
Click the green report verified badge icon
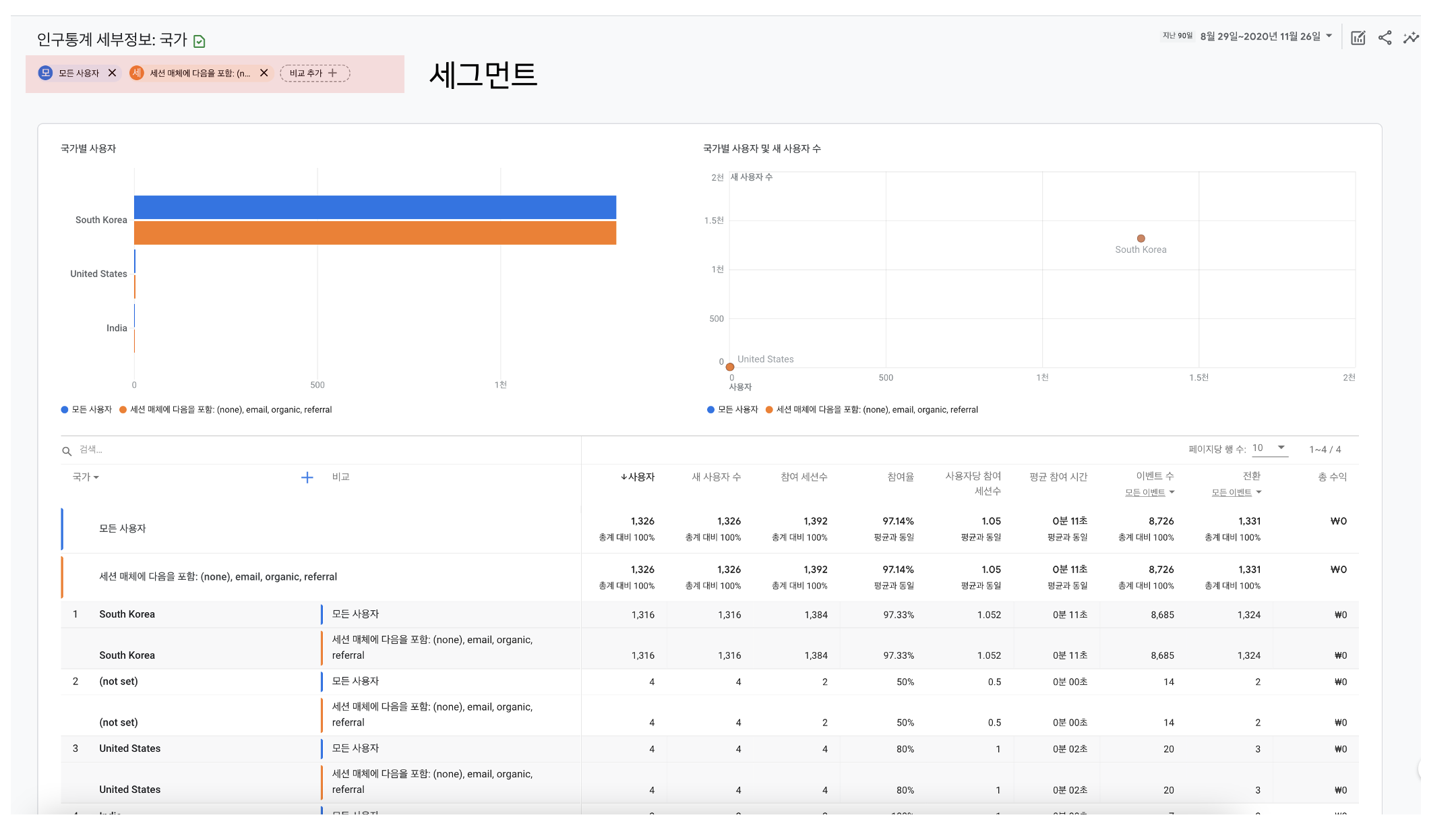point(200,41)
